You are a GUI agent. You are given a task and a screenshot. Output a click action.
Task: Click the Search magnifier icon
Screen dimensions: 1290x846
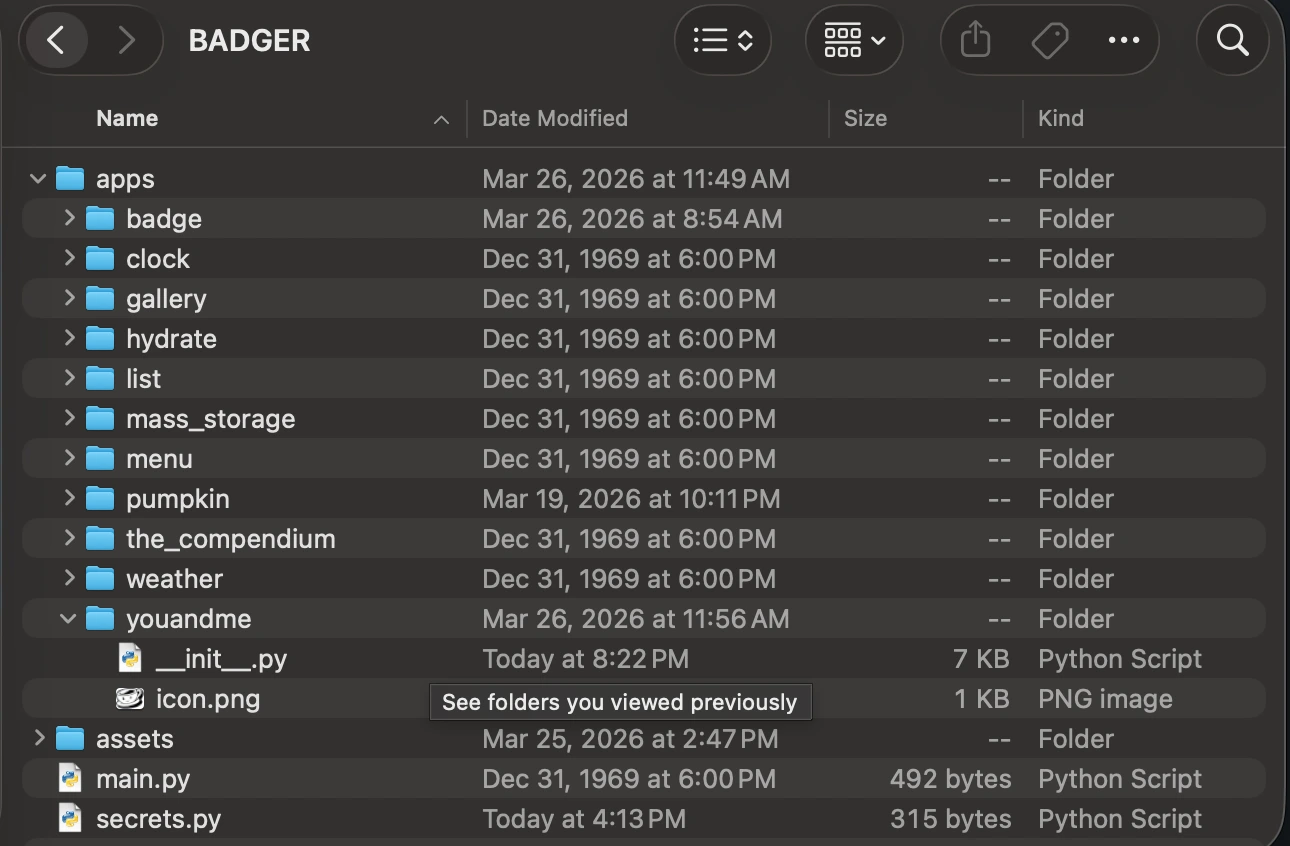click(1232, 40)
